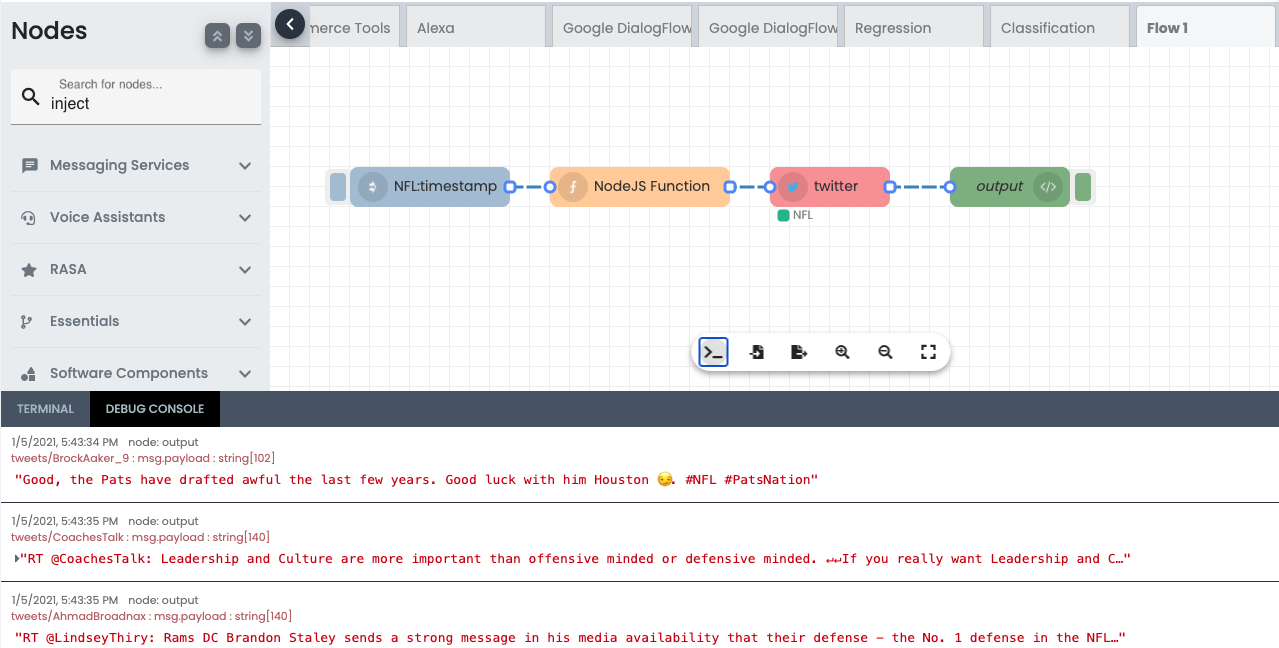Image resolution: width=1279 pixels, height=648 pixels.
Task: Fit flow to fullscreen view
Action: [x=928, y=352]
